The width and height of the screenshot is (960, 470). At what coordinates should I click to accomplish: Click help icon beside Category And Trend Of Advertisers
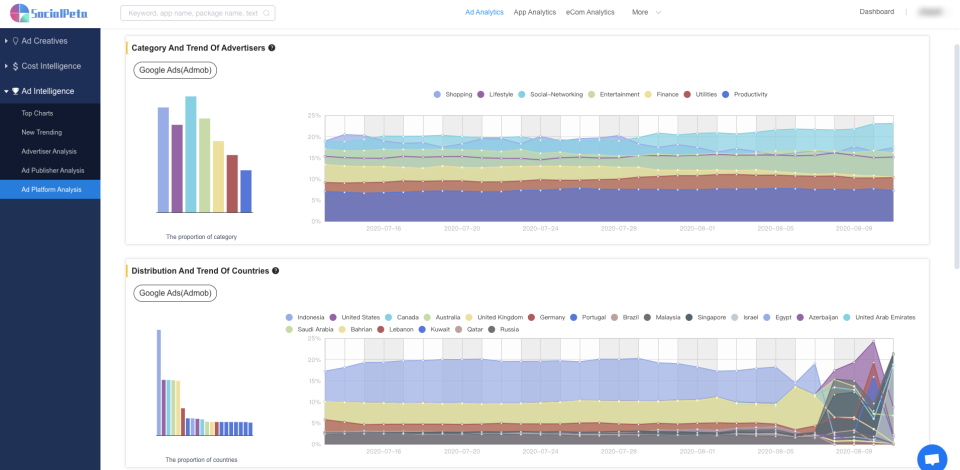click(272, 48)
